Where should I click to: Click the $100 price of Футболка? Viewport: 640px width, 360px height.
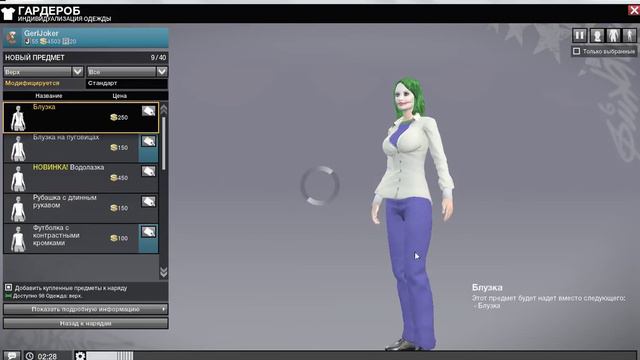(x=119, y=238)
